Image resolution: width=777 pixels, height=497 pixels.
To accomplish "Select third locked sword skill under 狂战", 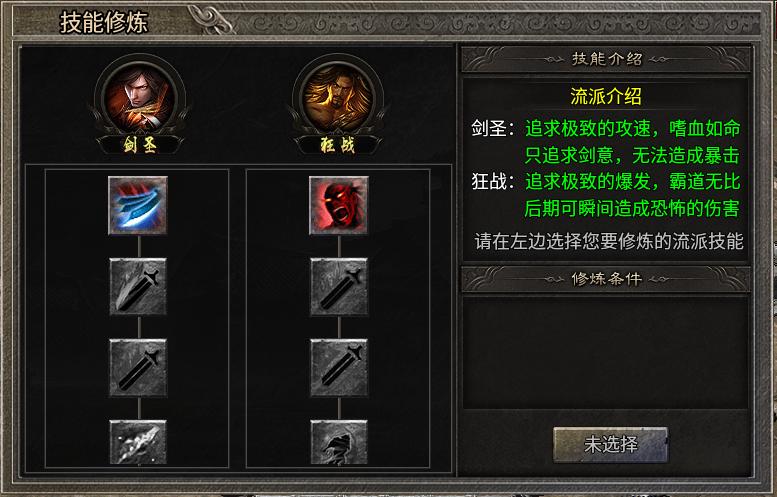I will click(x=339, y=368).
